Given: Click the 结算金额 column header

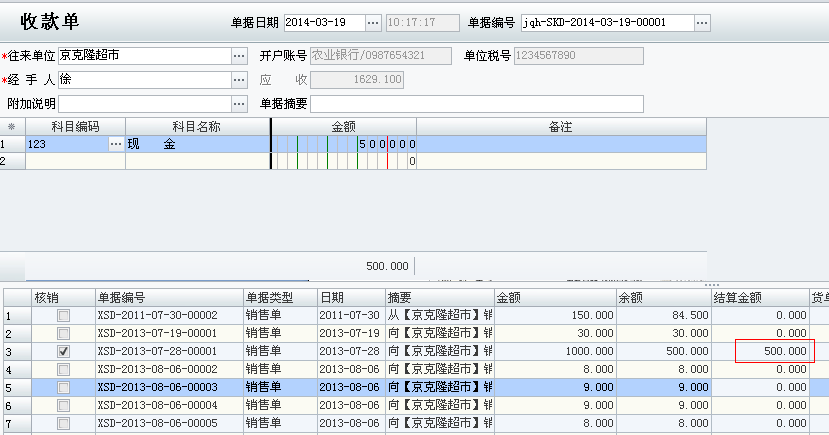Looking at the screenshot, I should click(x=760, y=298).
